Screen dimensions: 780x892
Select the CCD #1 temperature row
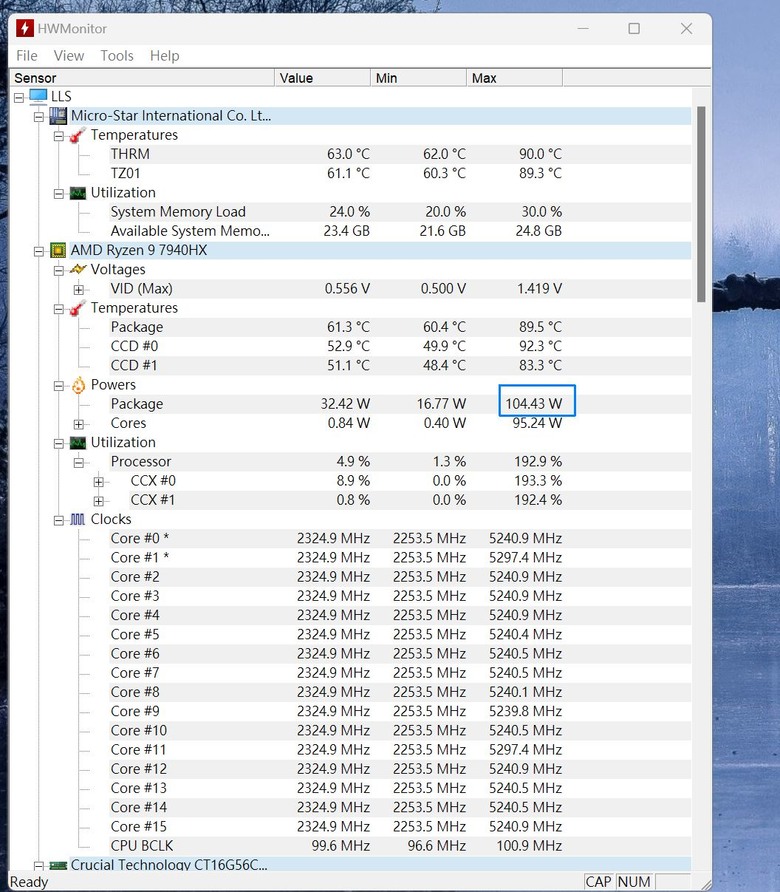(400, 366)
